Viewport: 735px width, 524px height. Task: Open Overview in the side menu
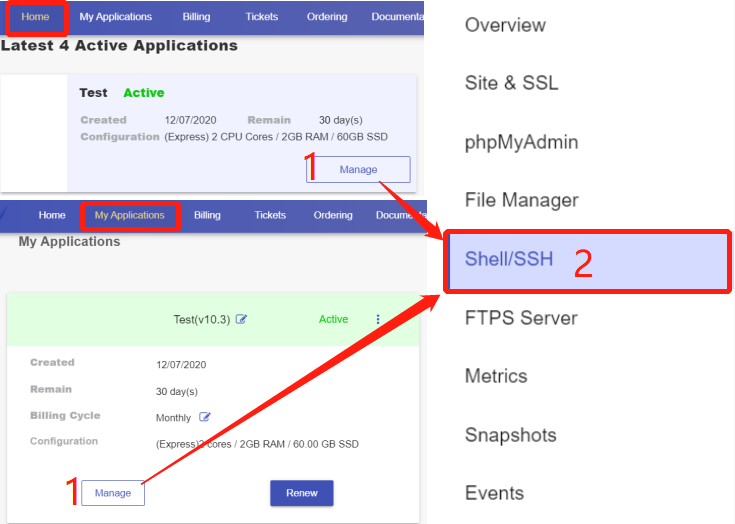(505, 25)
